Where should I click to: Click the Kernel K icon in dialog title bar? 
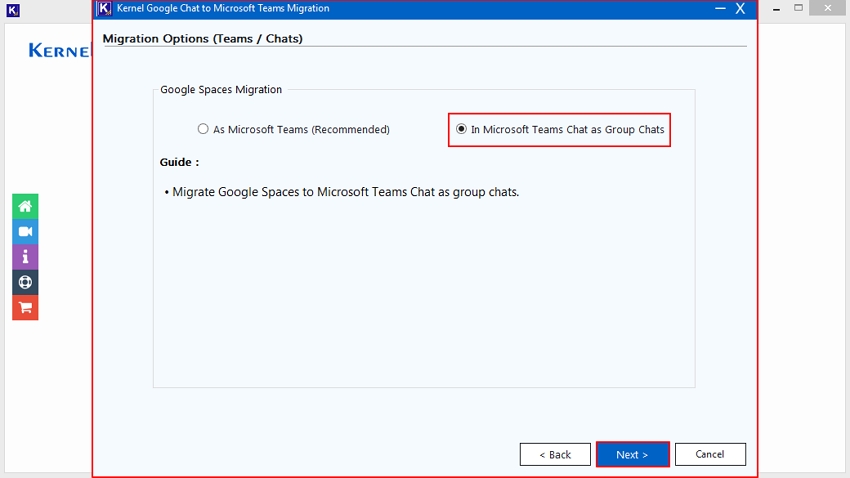pos(104,8)
